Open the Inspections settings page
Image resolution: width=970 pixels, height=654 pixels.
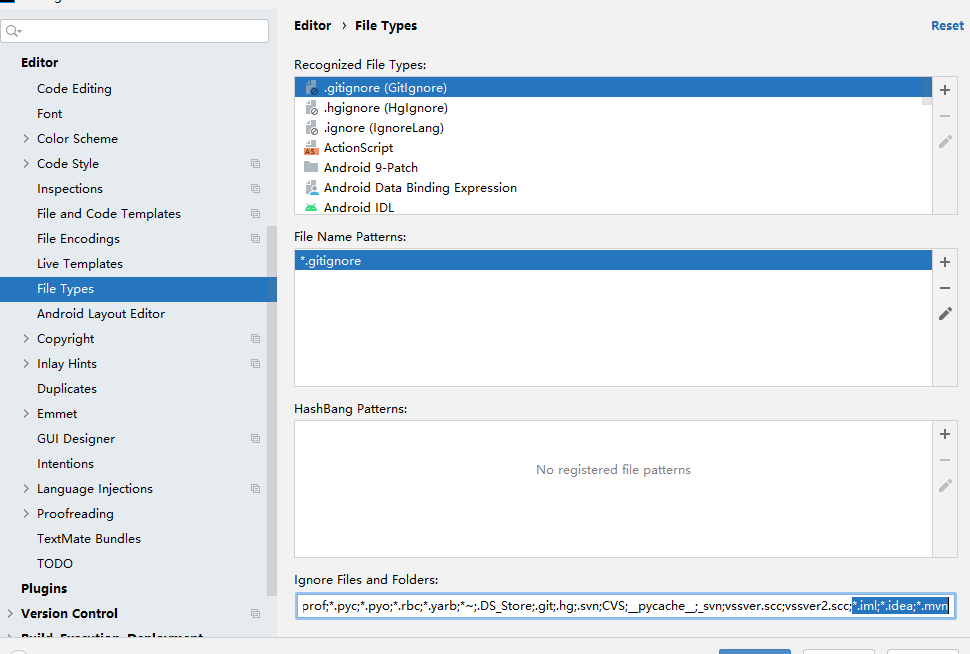70,189
